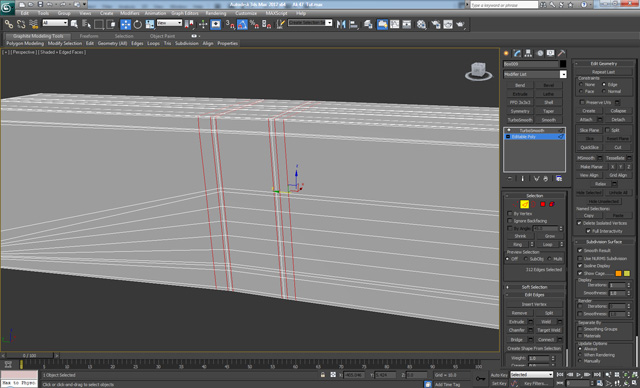Select Element sub-object level icon
640x388 pixels.
[552, 204]
